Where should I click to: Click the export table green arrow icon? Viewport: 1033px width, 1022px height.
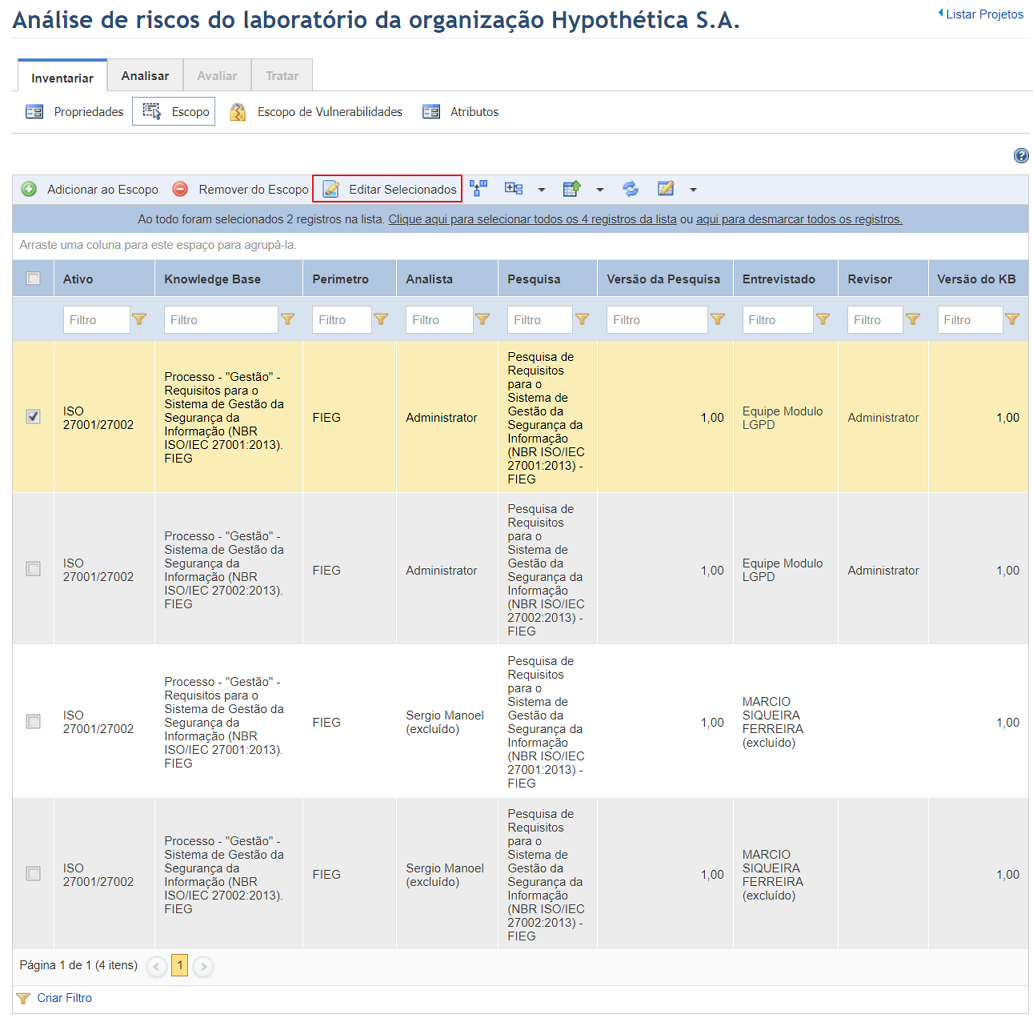pos(572,189)
